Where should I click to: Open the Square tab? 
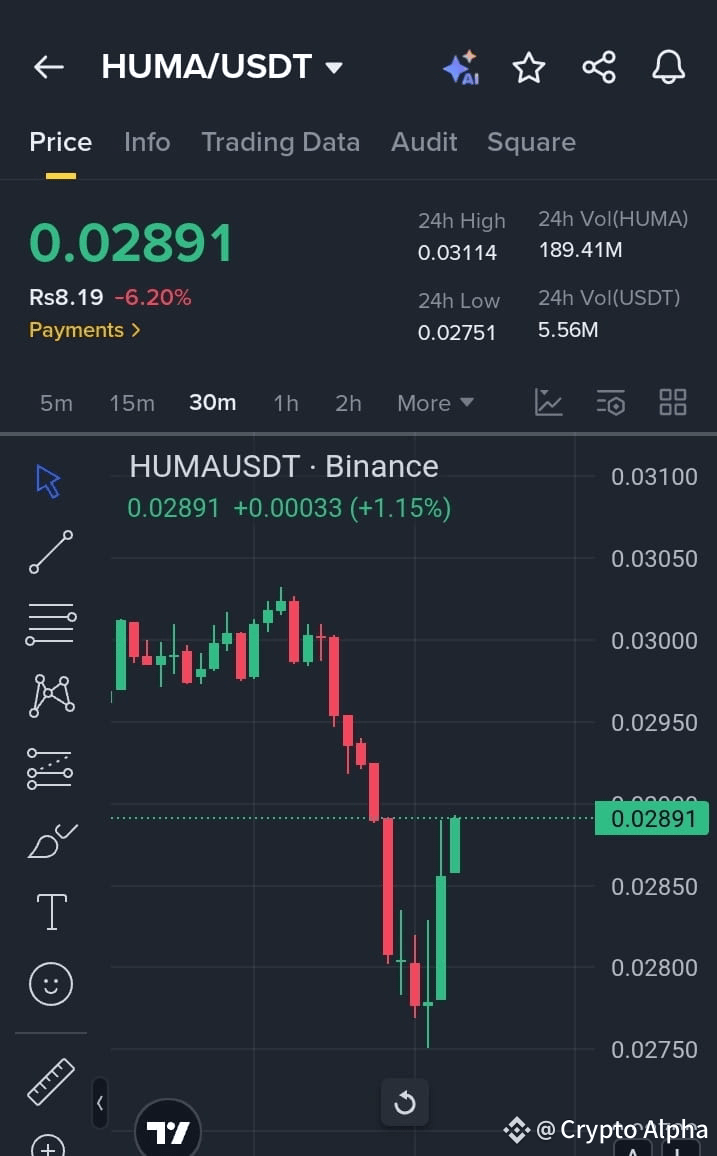tap(531, 142)
